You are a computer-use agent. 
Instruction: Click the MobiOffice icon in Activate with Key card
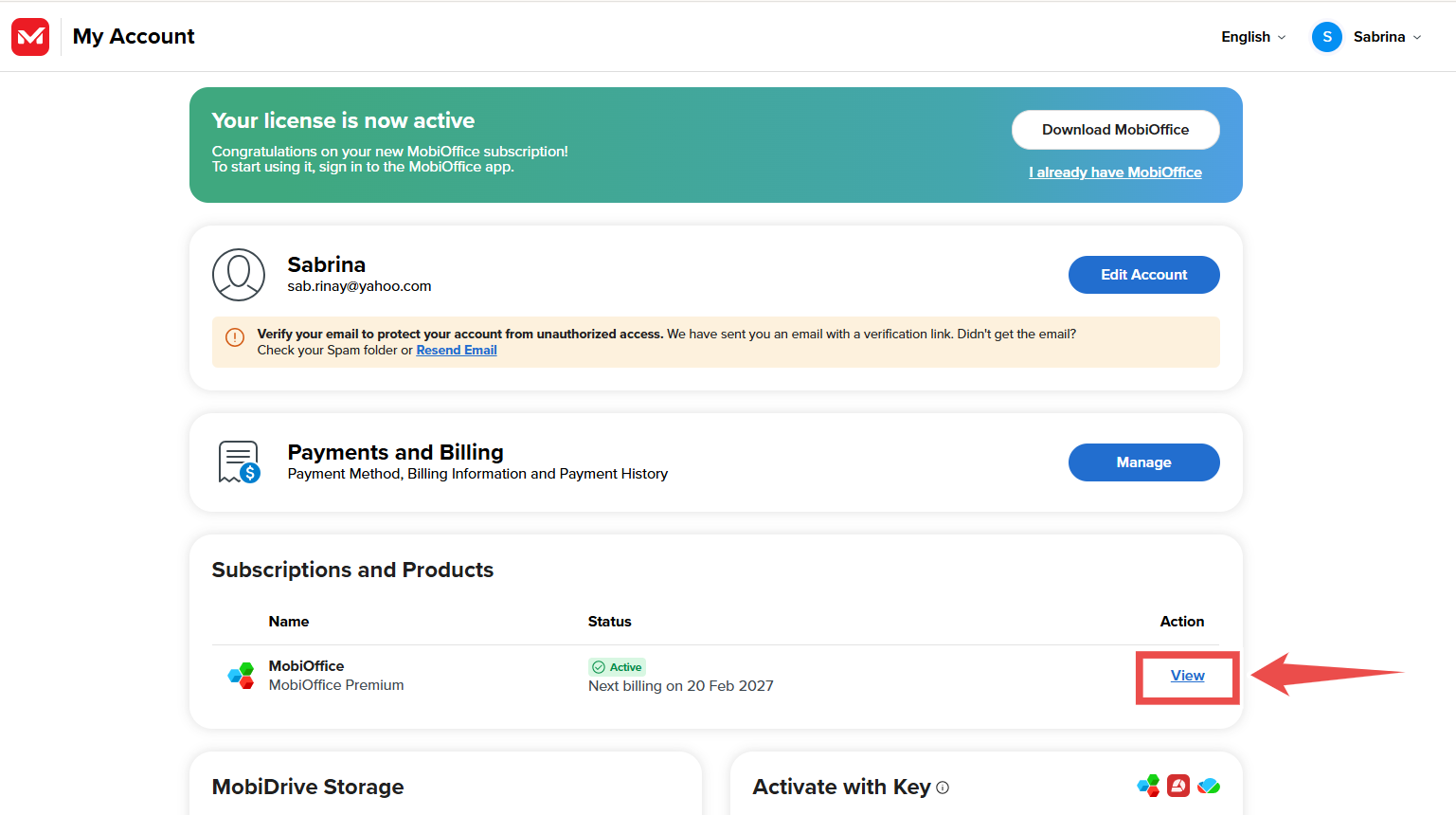[x=1148, y=786]
